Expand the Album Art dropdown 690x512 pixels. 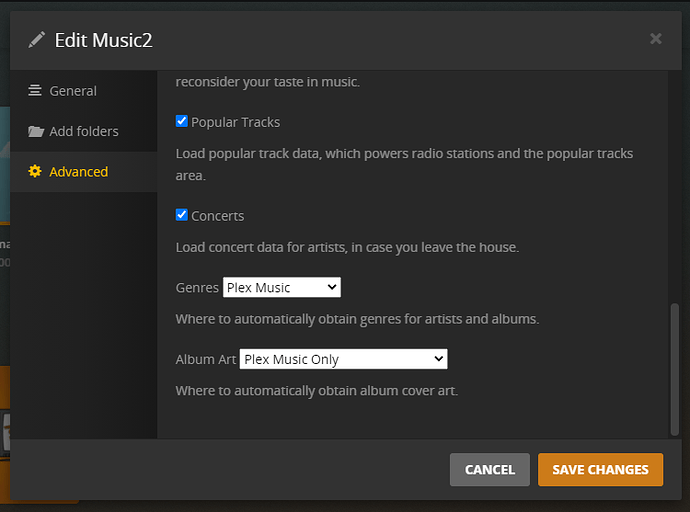[x=343, y=359]
